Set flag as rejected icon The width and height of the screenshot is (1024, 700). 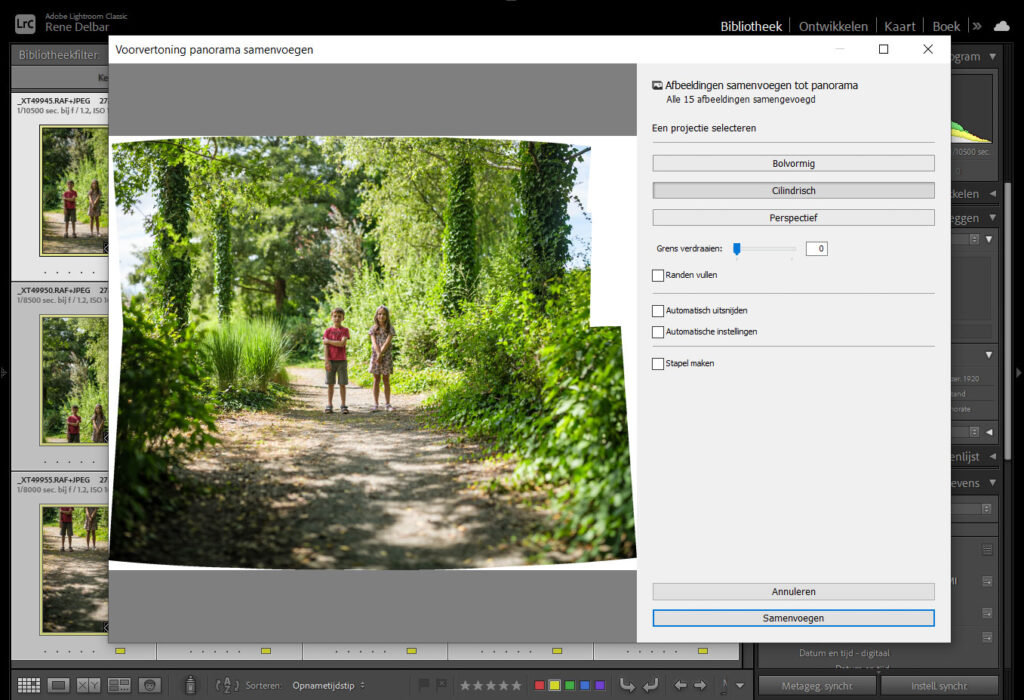tap(441, 684)
